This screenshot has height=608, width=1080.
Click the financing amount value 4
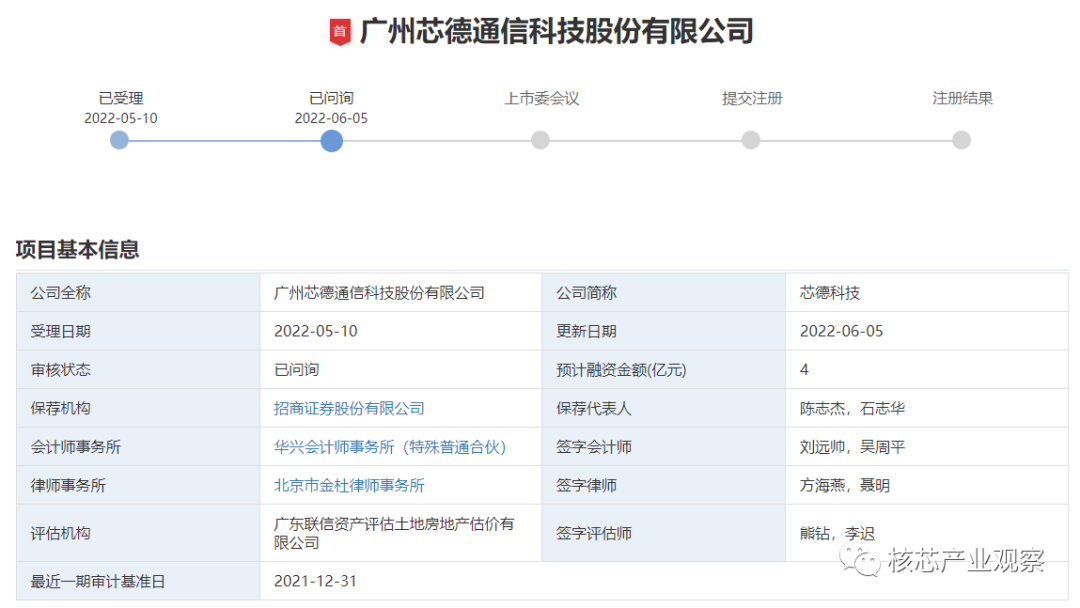click(804, 370)
